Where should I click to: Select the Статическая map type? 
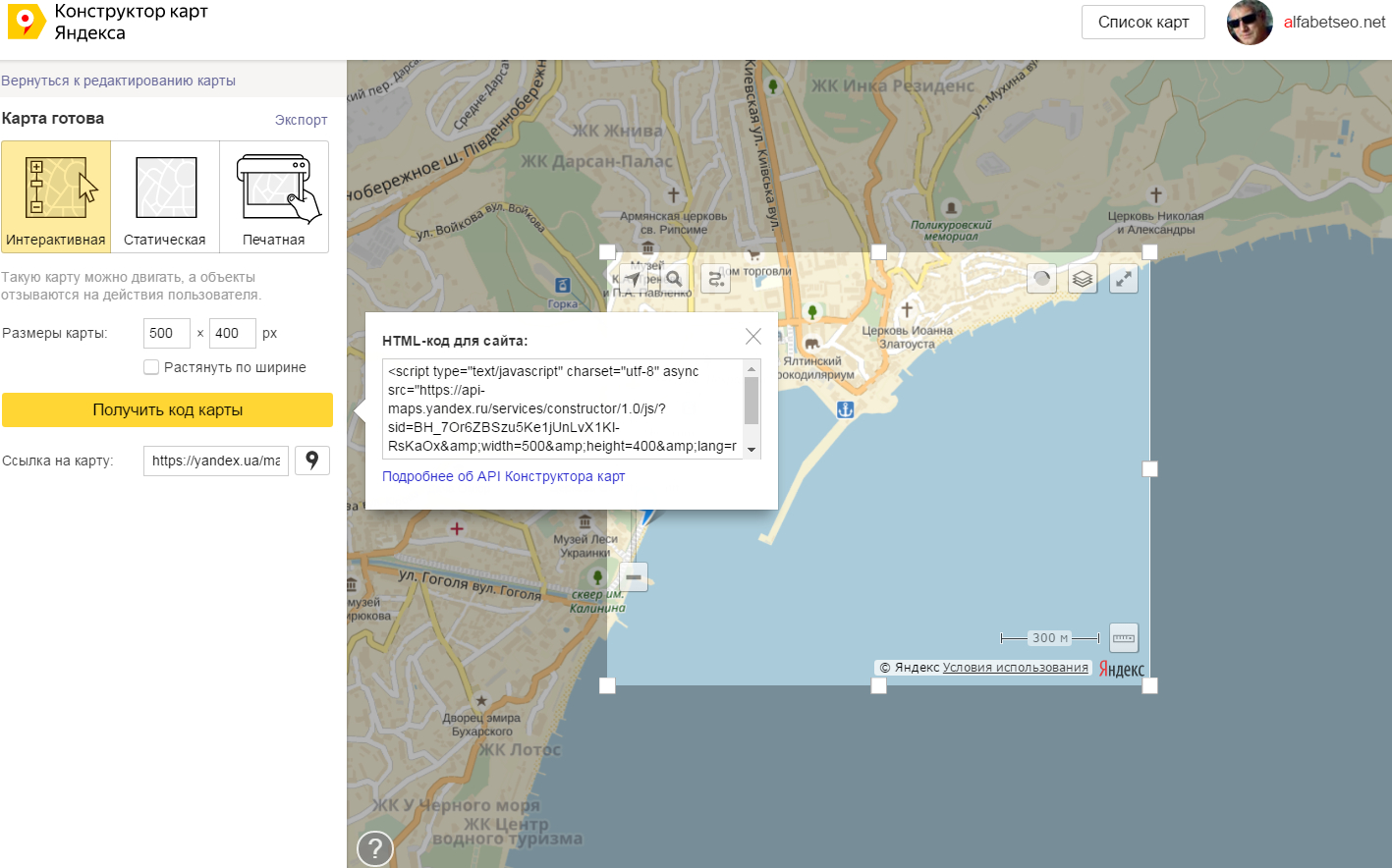pyautogui.click(x=165, y=196)
